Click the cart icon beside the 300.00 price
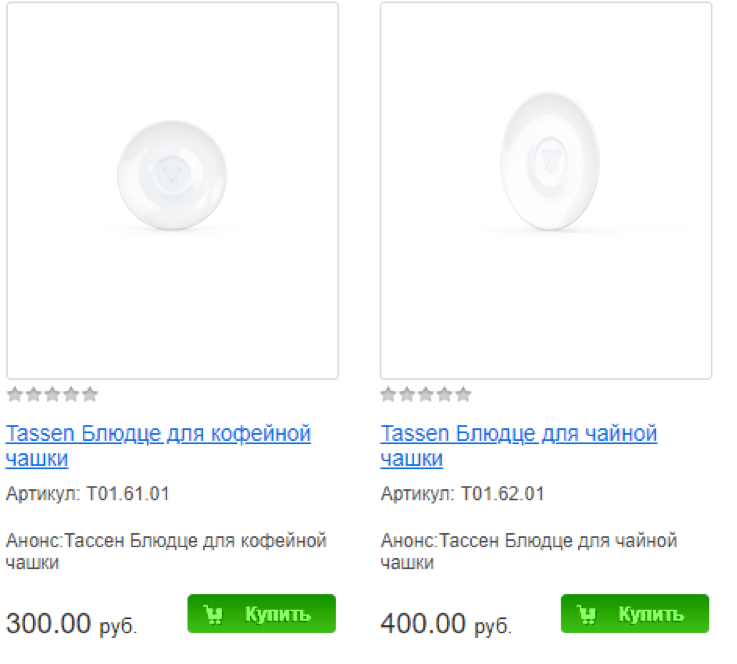 [x=213, y=614]
